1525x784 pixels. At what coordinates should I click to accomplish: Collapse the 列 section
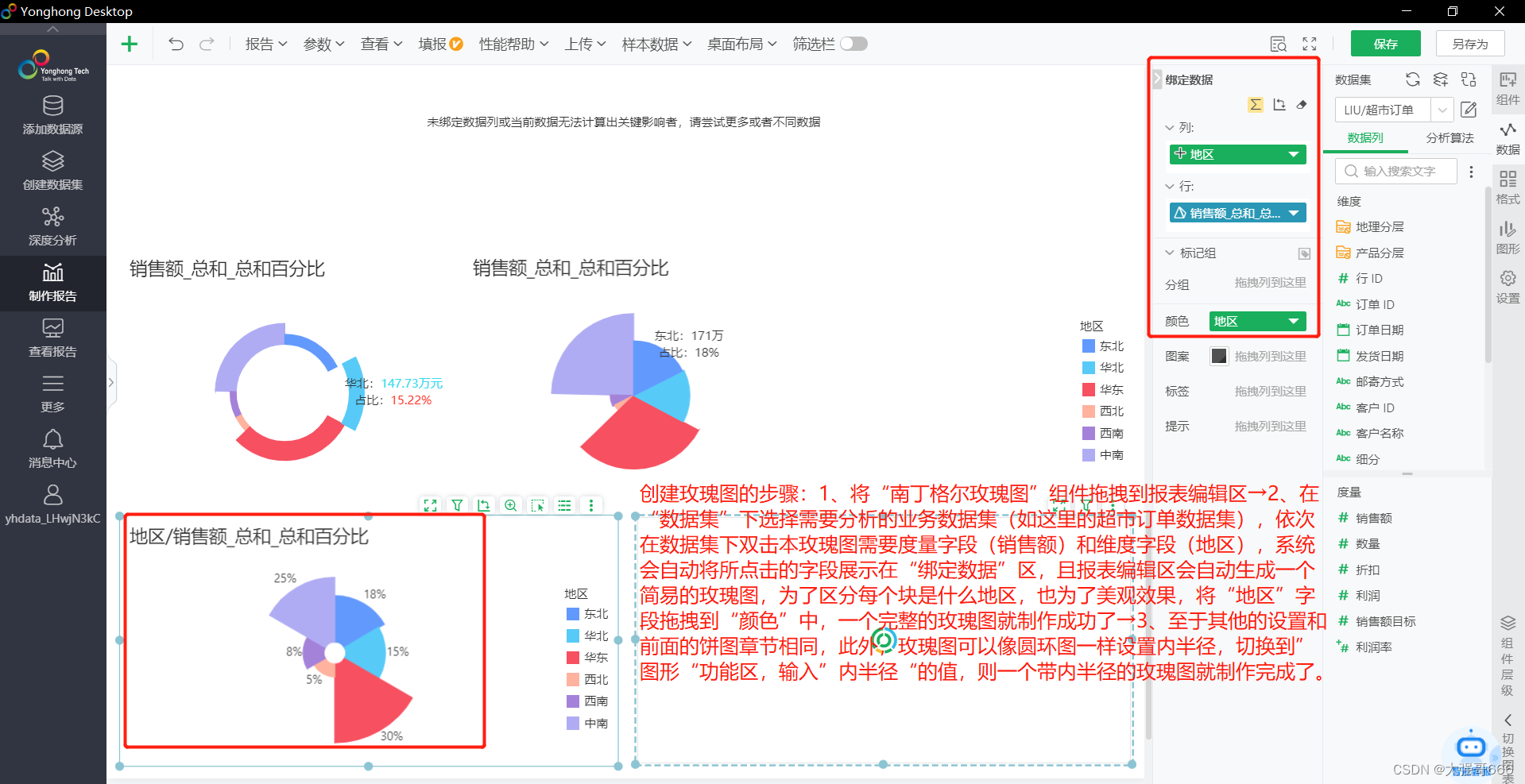tap(1170, 127)
